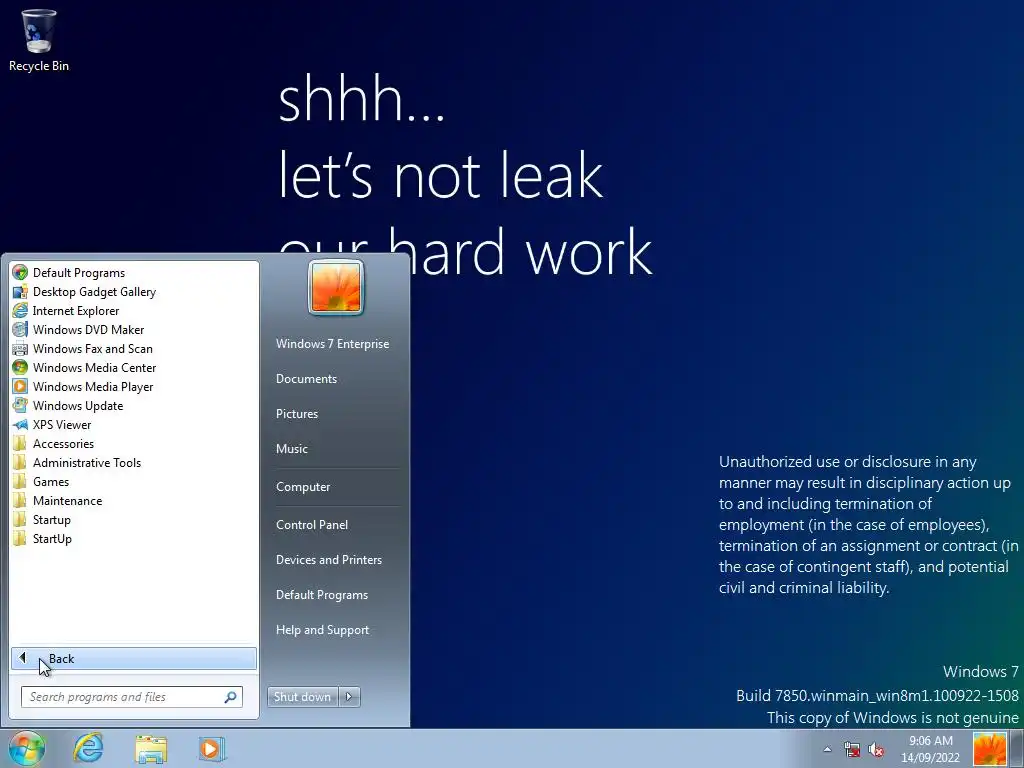1024x768 pixels.
Task: Open Control Panel from the Start menu
Action: 312,524
